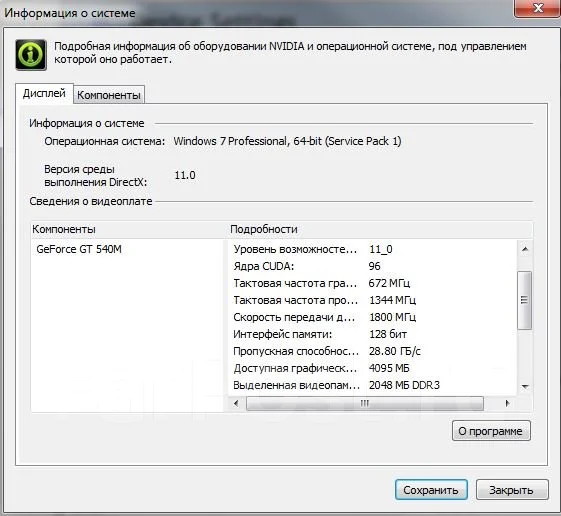Select the Уровень возможносте... row
Viewport: 561px width, 516px height.
[x=372, y=249]
